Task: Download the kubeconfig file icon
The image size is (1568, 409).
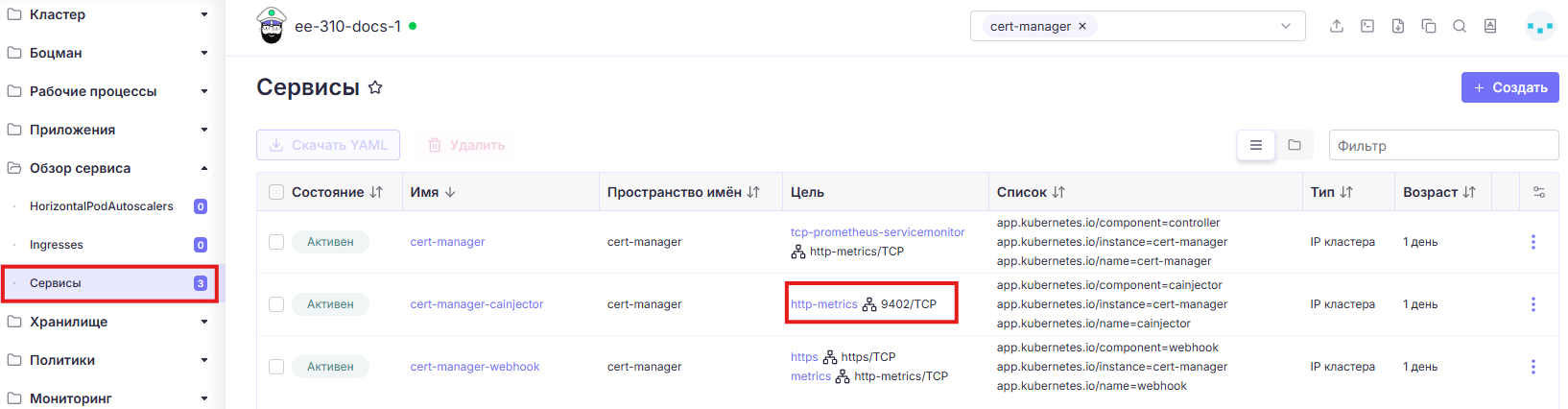Action: [1398, 26]
